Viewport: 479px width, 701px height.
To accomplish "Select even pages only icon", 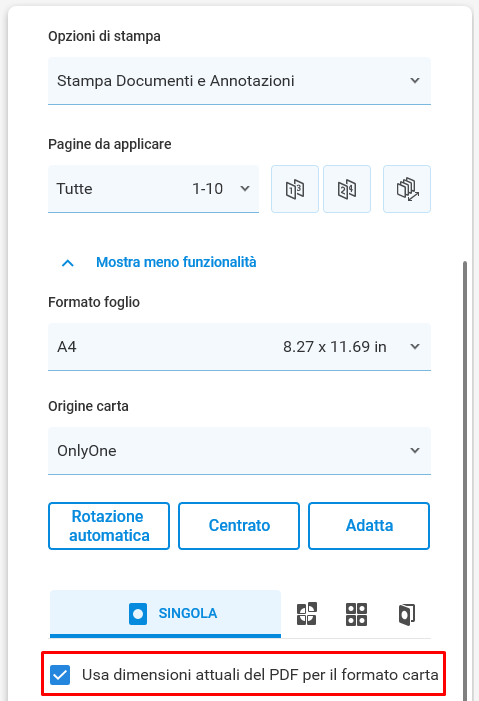I will 347,189.
